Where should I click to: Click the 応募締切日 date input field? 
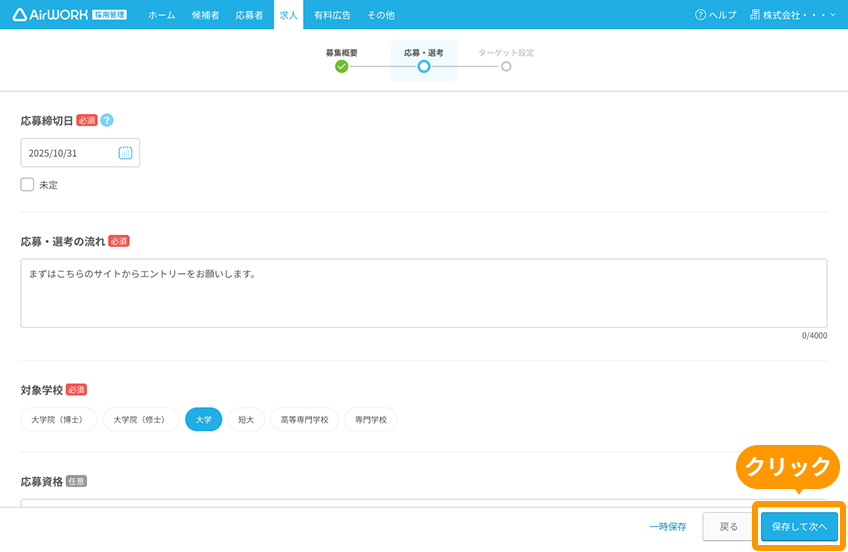coord(80,152)
